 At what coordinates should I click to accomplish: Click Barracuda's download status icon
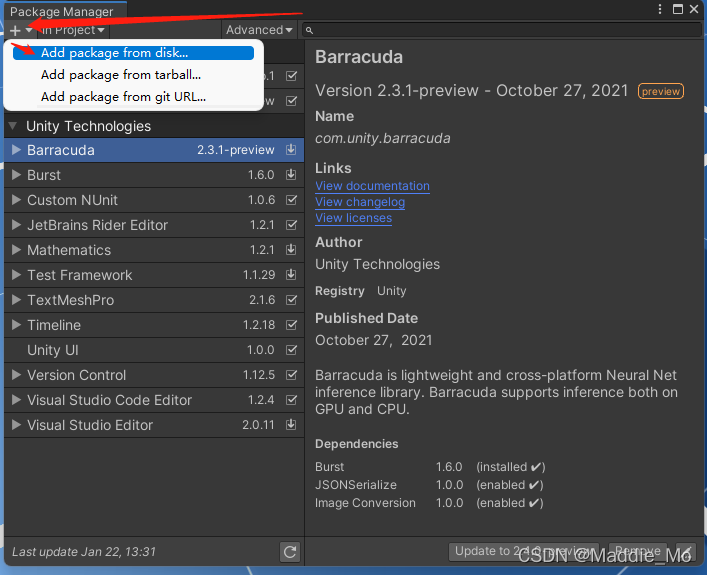291,150
